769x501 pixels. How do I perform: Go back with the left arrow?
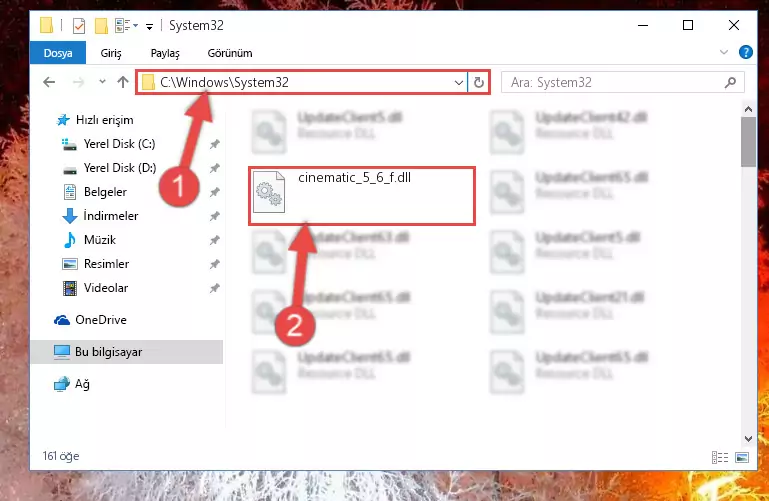click(x=49, y=82)
